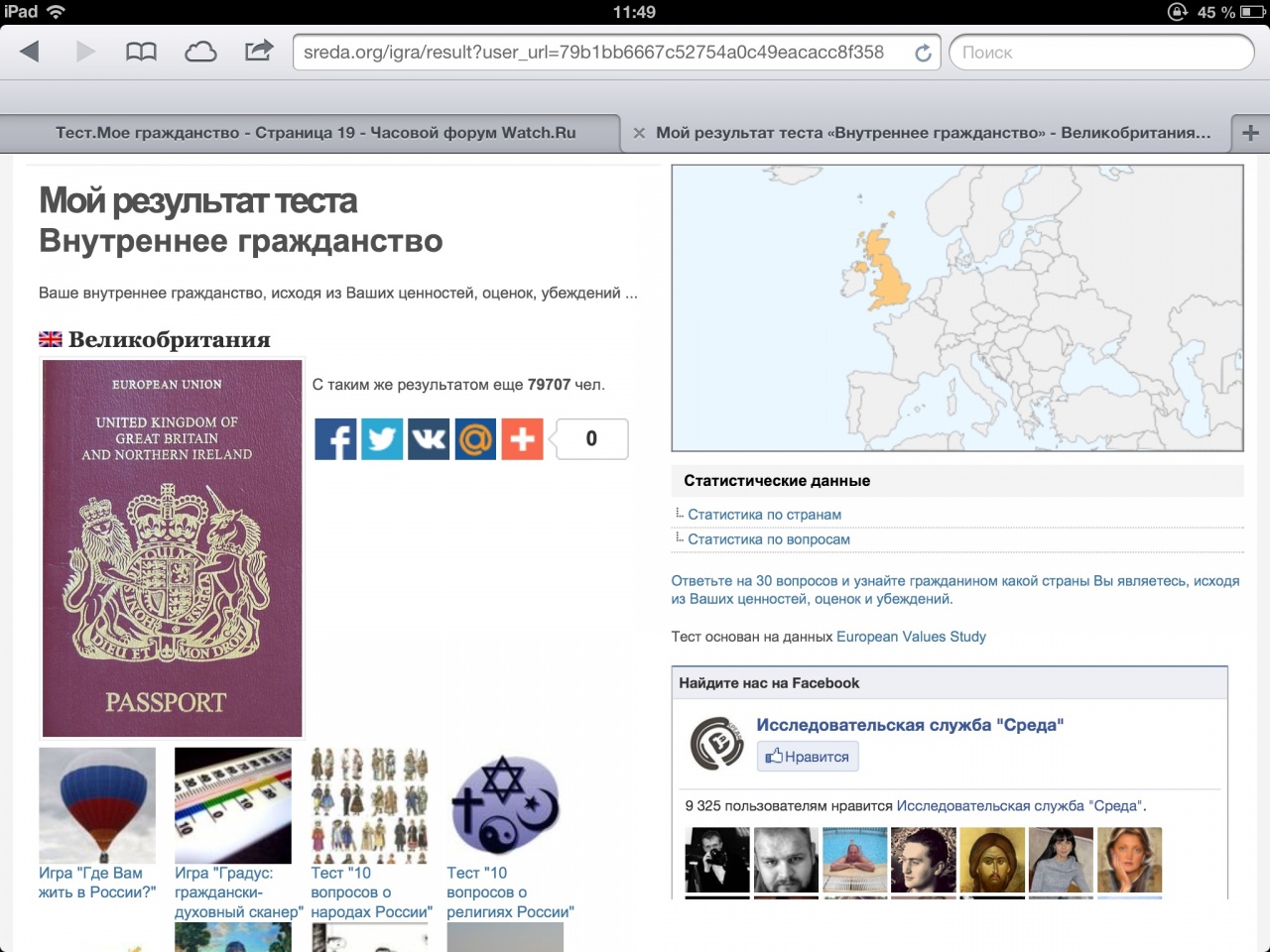The width and height of the screenshot is (1270, 952).
Task: Tap the share arrow icon
Action: 259,51
